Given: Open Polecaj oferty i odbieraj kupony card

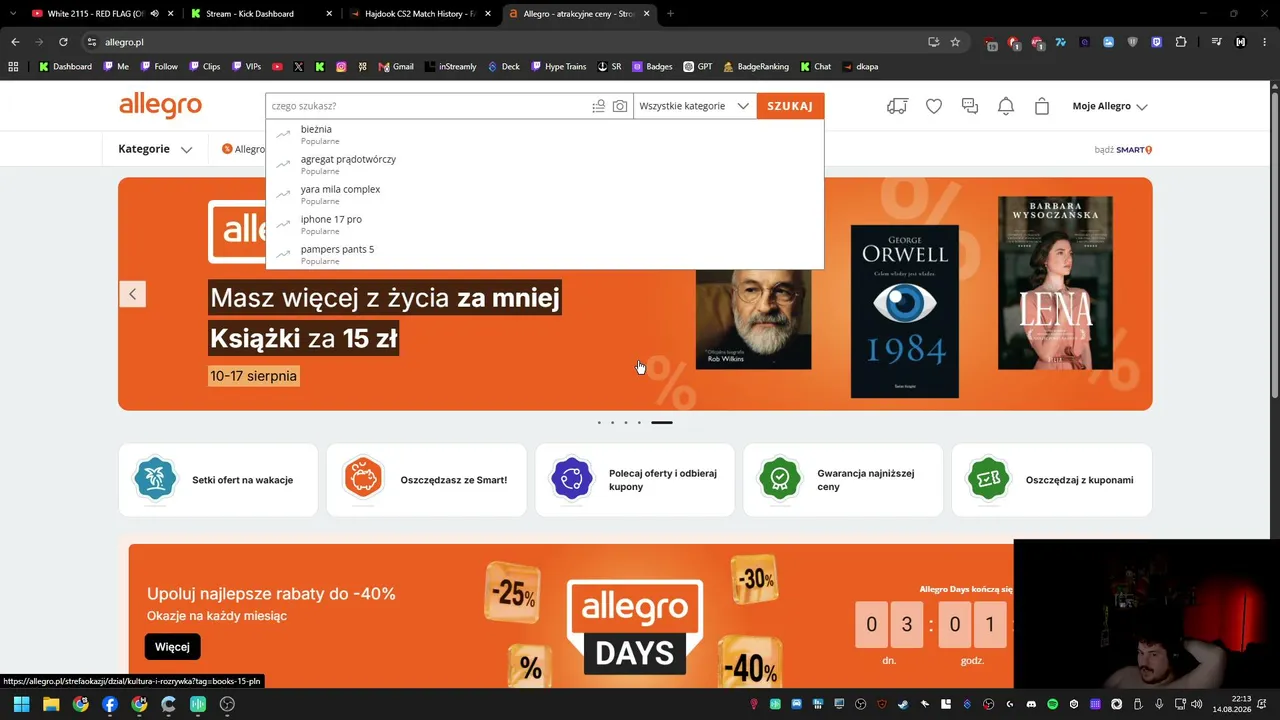Looking at the screenshot, I should [635, 480].
